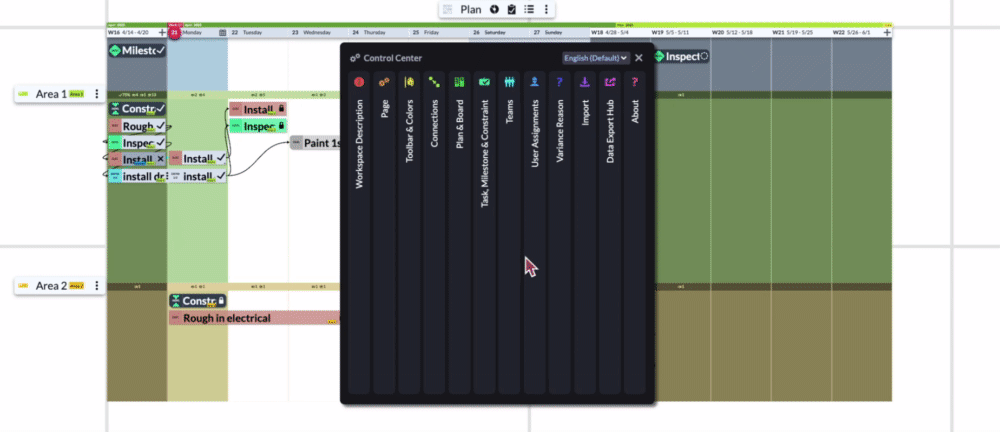Select the red date 21 marker
The height and width of the screenshot is (432, 1000).
pyautogui.click(x=174, y=32)
